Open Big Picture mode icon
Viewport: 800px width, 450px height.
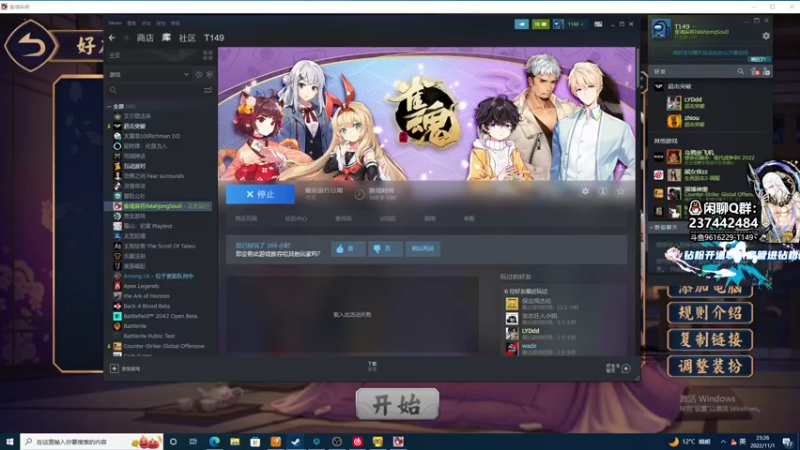(x=598, y=24)
